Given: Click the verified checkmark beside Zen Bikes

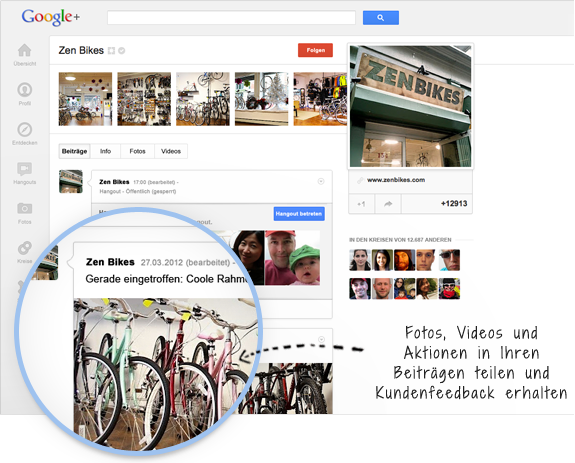Looking at the screenshot, I should point(122,51).
